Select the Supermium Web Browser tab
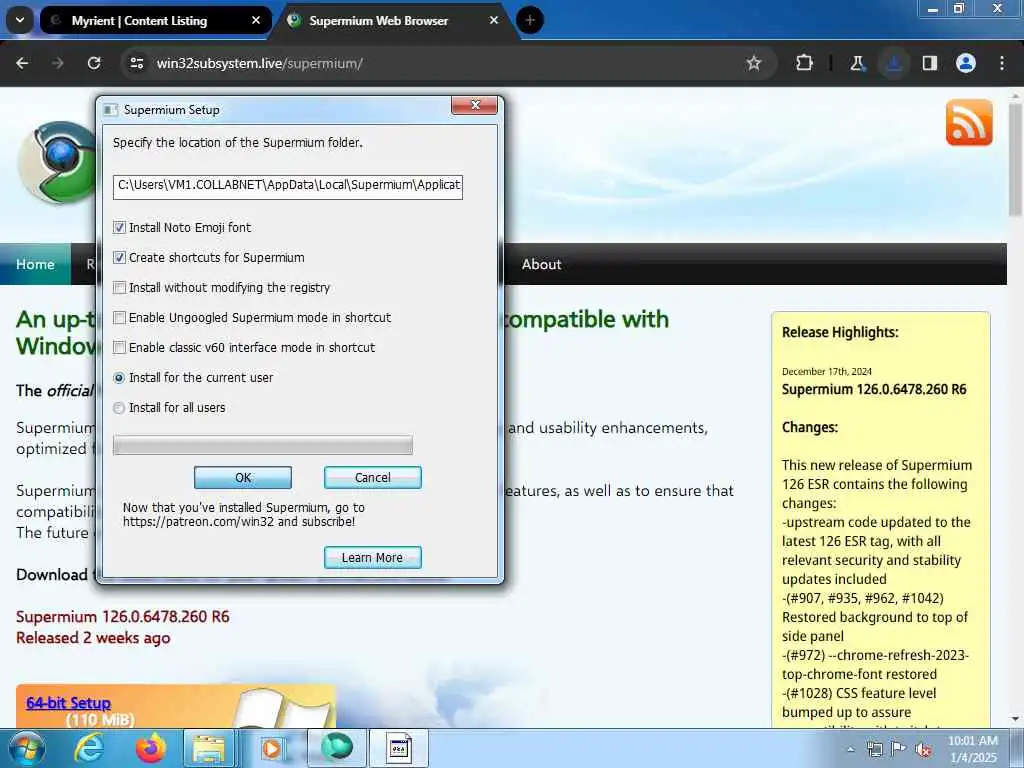1024x768 pixels. point(379,21)
